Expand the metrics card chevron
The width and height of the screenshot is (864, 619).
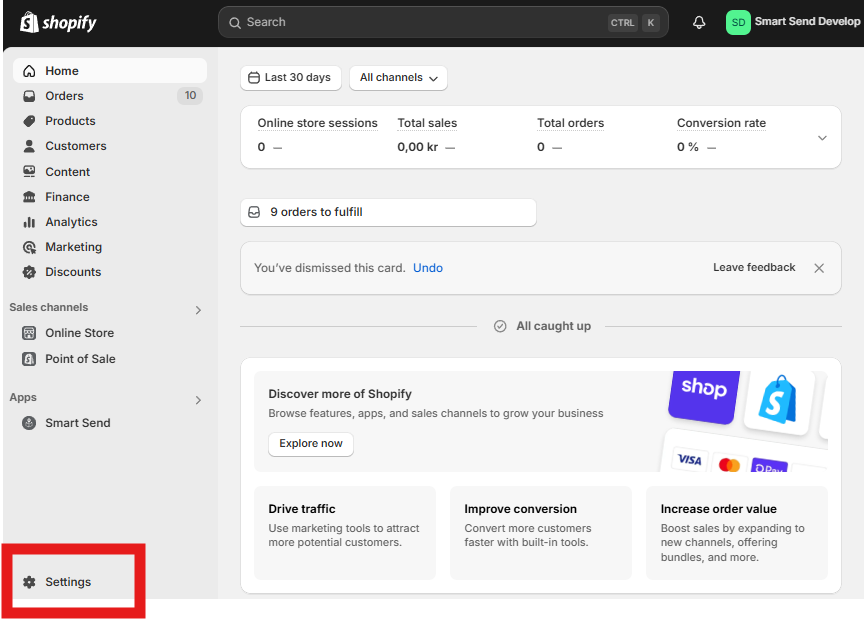click(822, 138)
